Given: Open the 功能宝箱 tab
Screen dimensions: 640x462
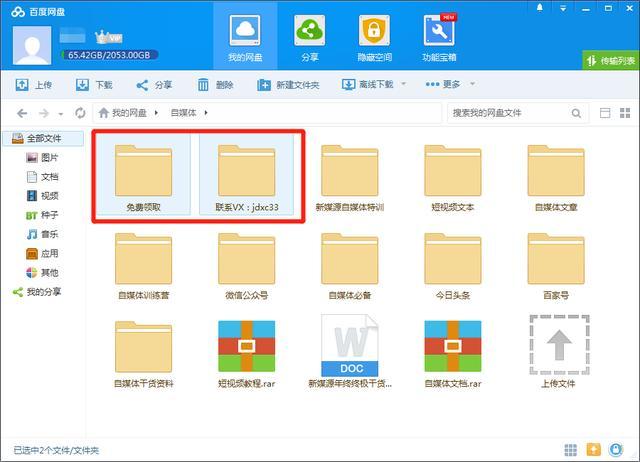Looking at the screenshot, I should coord(439,38).
